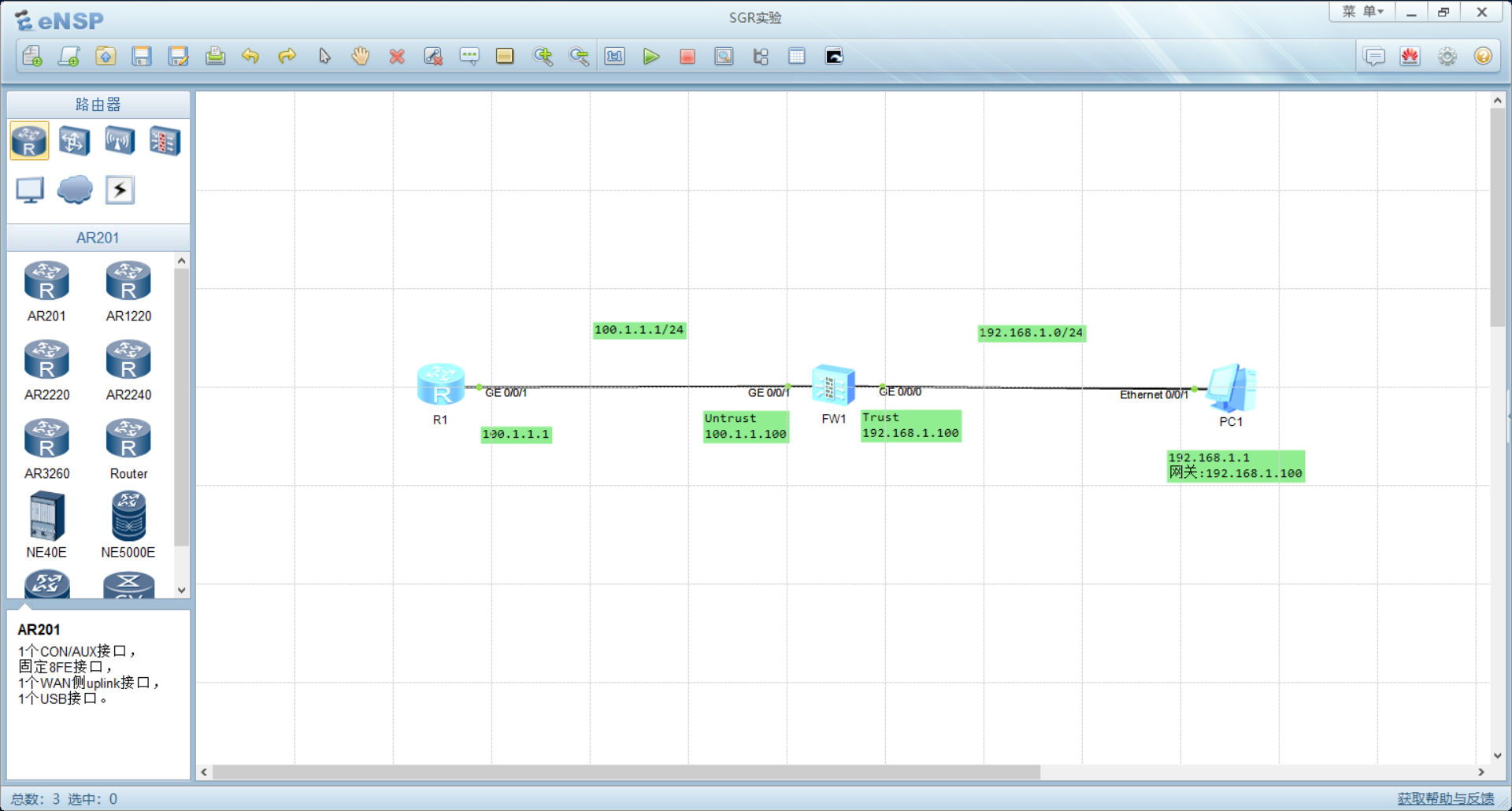Click the red Stop devices button
The width and height of the screenshot is (1512, 811).
click(x=687, y=57)
